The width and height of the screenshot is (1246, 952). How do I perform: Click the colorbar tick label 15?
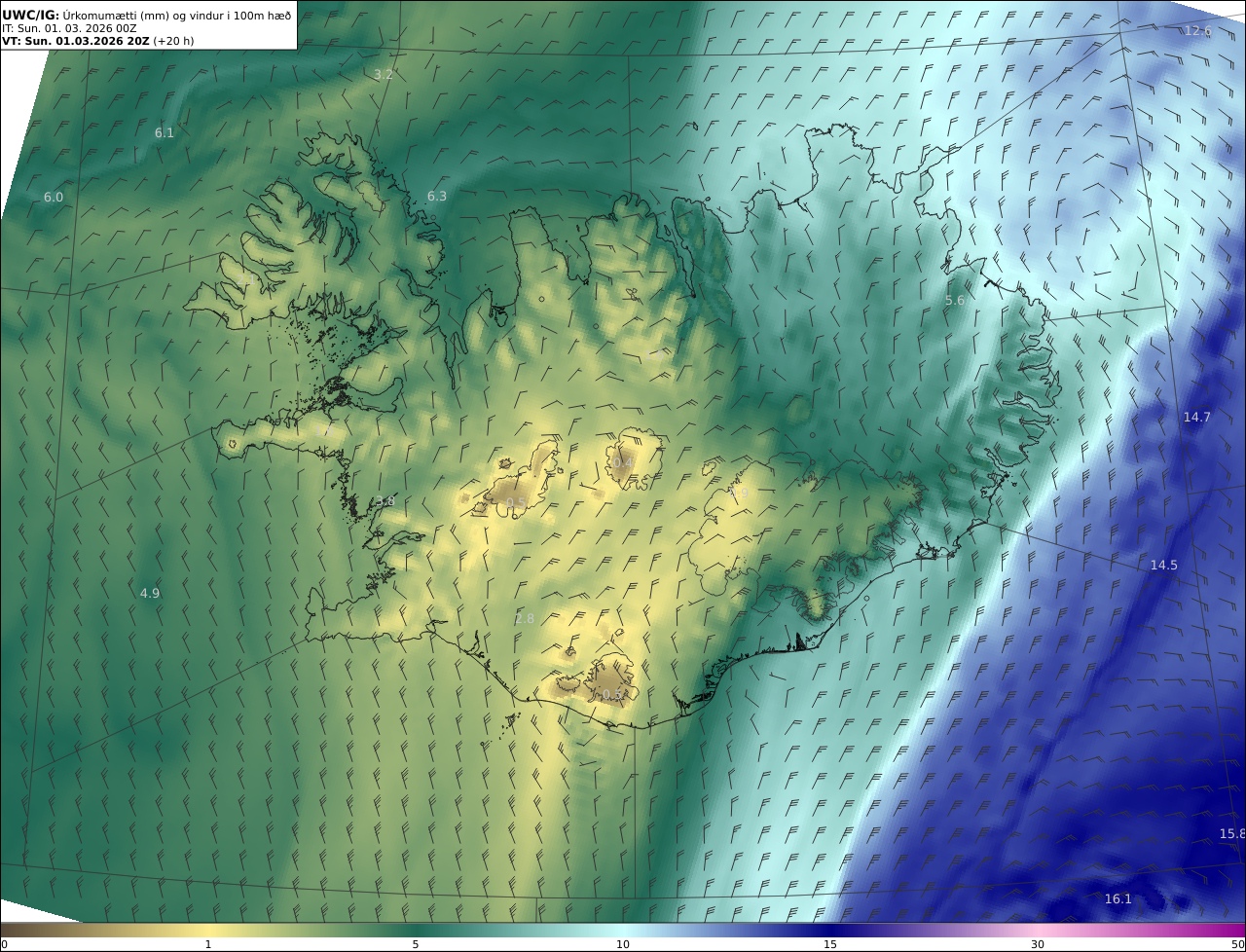coord(830,944)
